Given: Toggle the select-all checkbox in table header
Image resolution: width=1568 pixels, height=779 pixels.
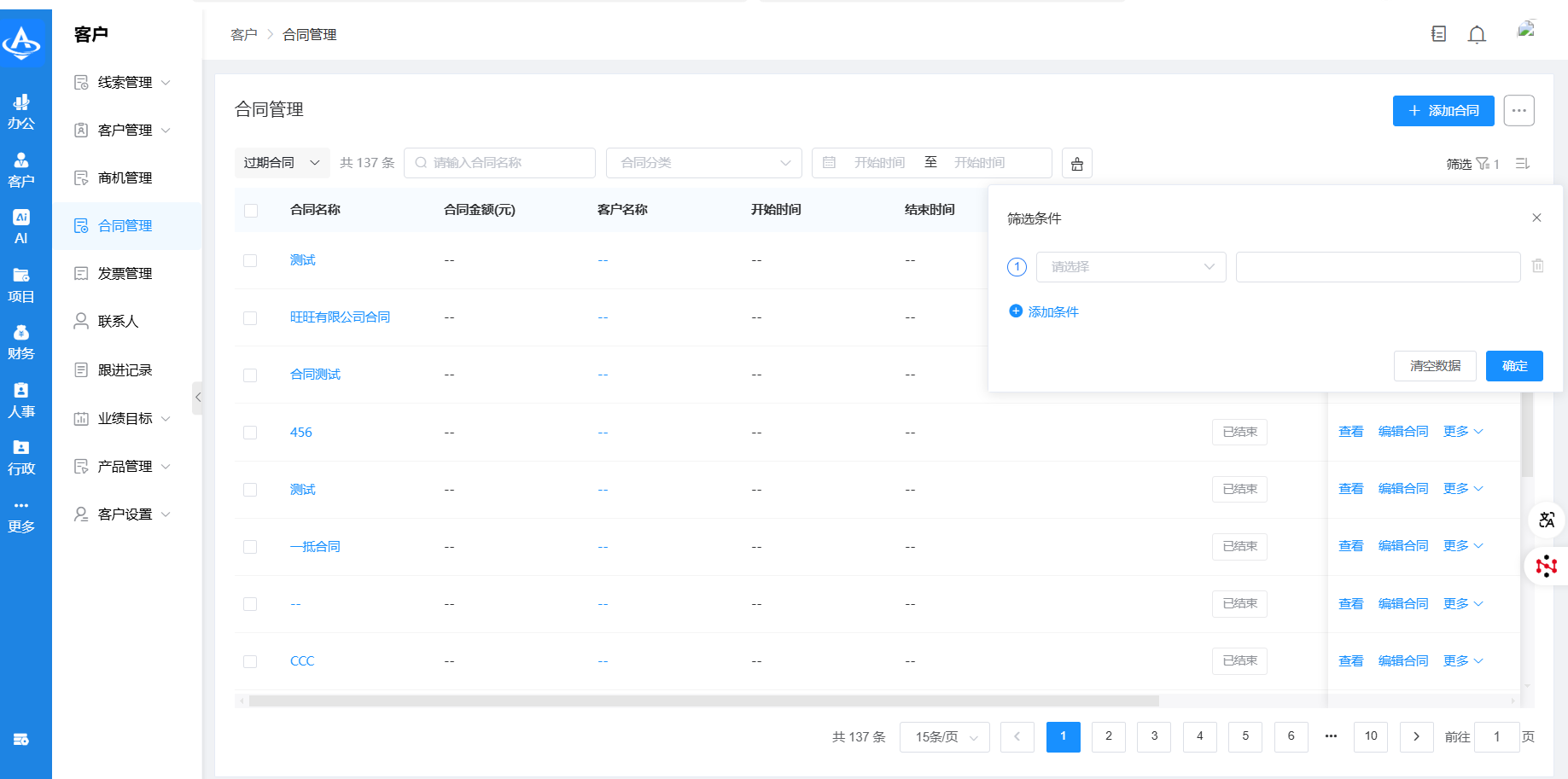Looking at the screenshot, I should pyautogui.click(x=251, y=210).
